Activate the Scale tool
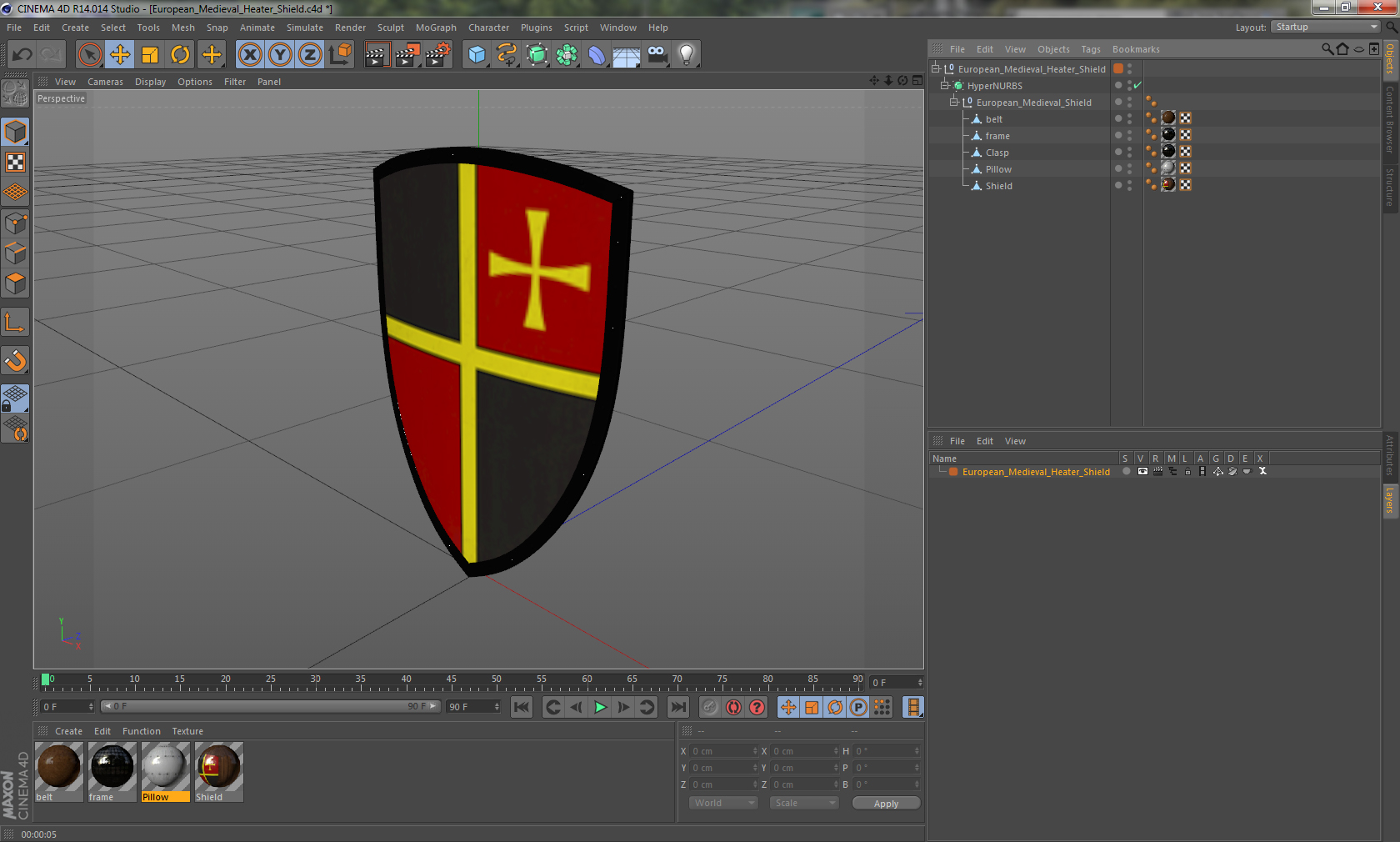1400x842 pixels. (150, 55)
